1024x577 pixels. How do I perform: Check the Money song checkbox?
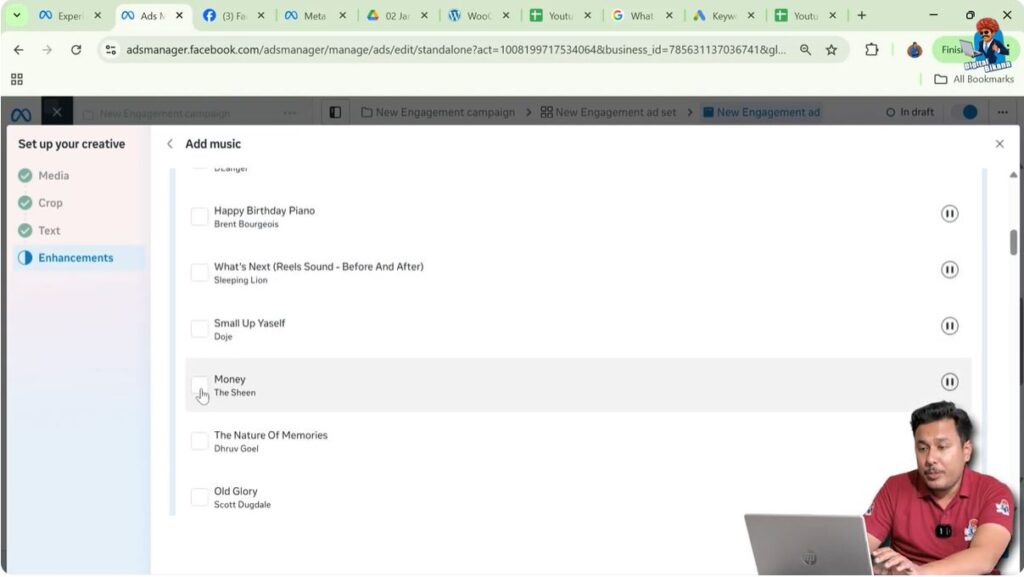200,385
